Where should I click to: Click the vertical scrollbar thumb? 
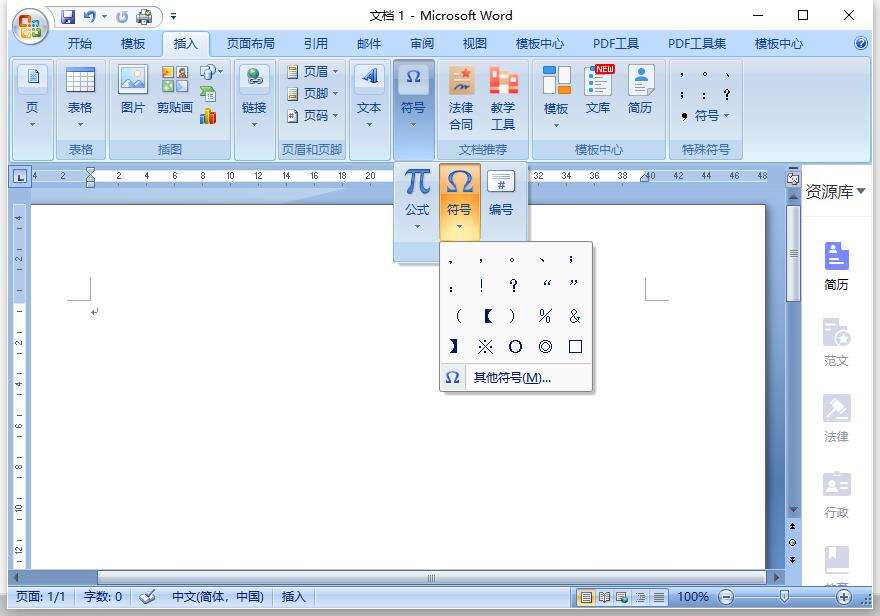[793, 254]
